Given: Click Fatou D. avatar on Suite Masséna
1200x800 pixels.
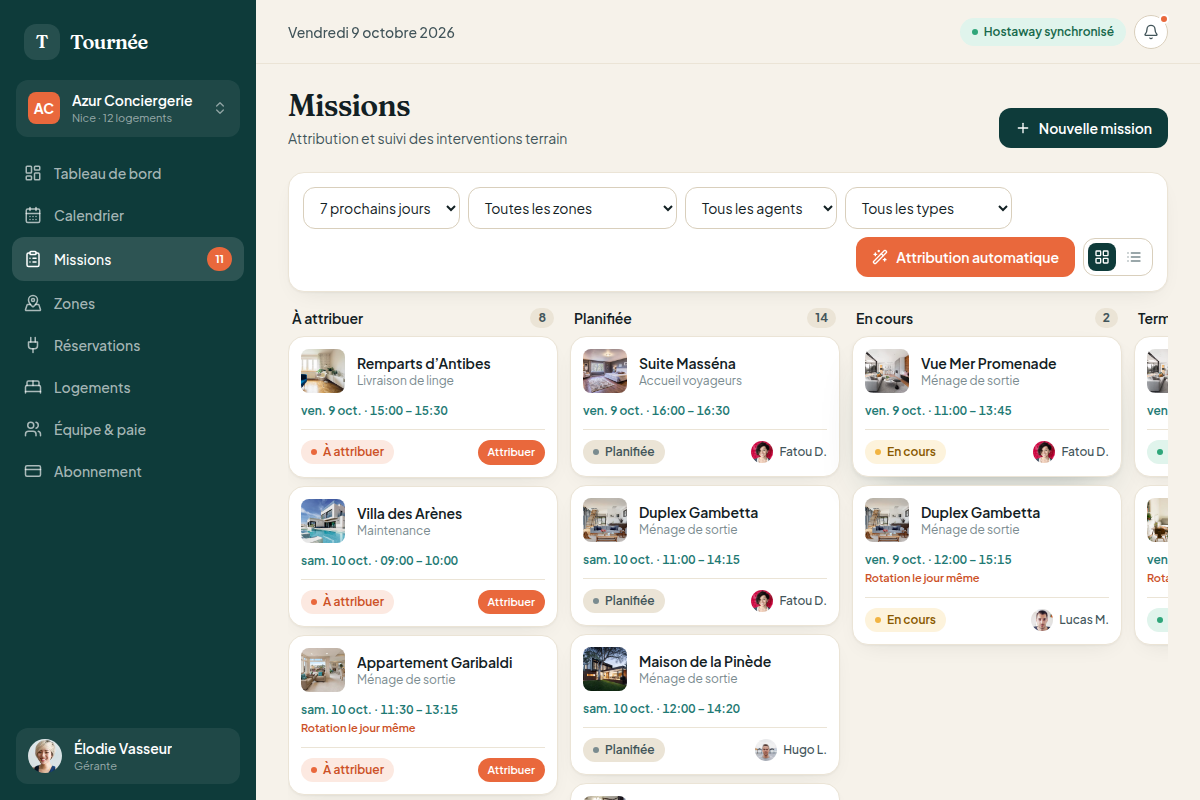Looking at the screenshot, I should tap(762, 452).
